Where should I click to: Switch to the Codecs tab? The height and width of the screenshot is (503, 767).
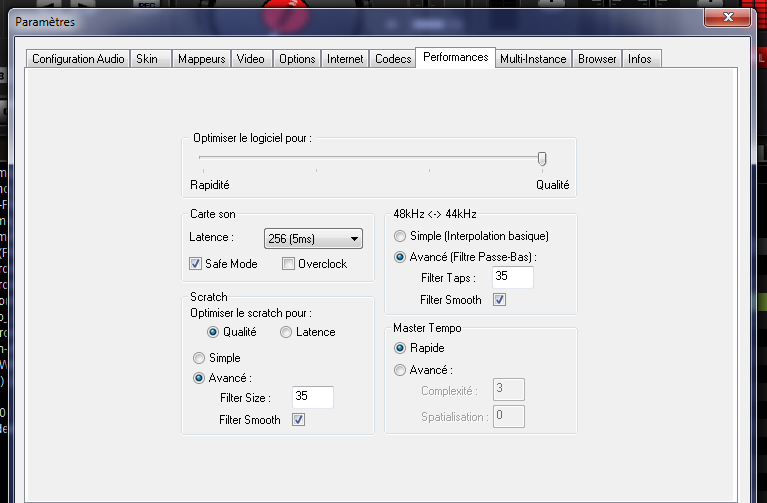coord(393,59)
